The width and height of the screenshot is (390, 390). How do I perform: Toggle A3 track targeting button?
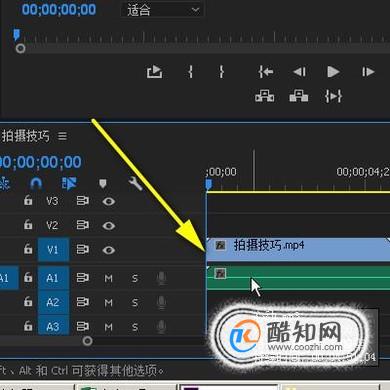tap(53, 326)
